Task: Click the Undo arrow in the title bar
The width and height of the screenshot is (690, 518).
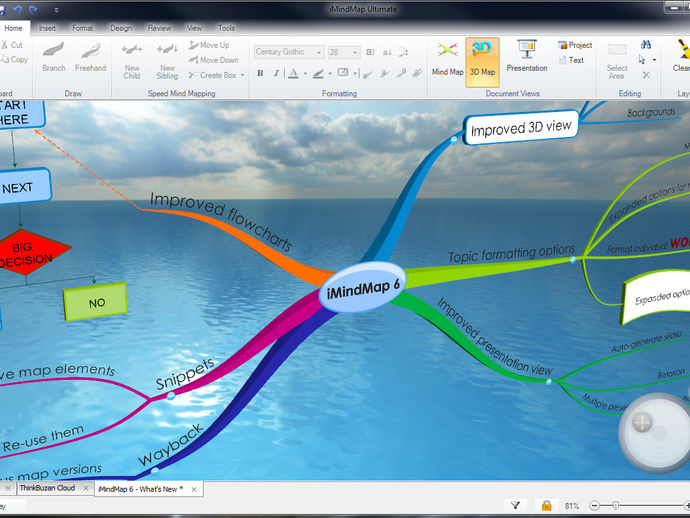Action: click(x=18, y=9)
